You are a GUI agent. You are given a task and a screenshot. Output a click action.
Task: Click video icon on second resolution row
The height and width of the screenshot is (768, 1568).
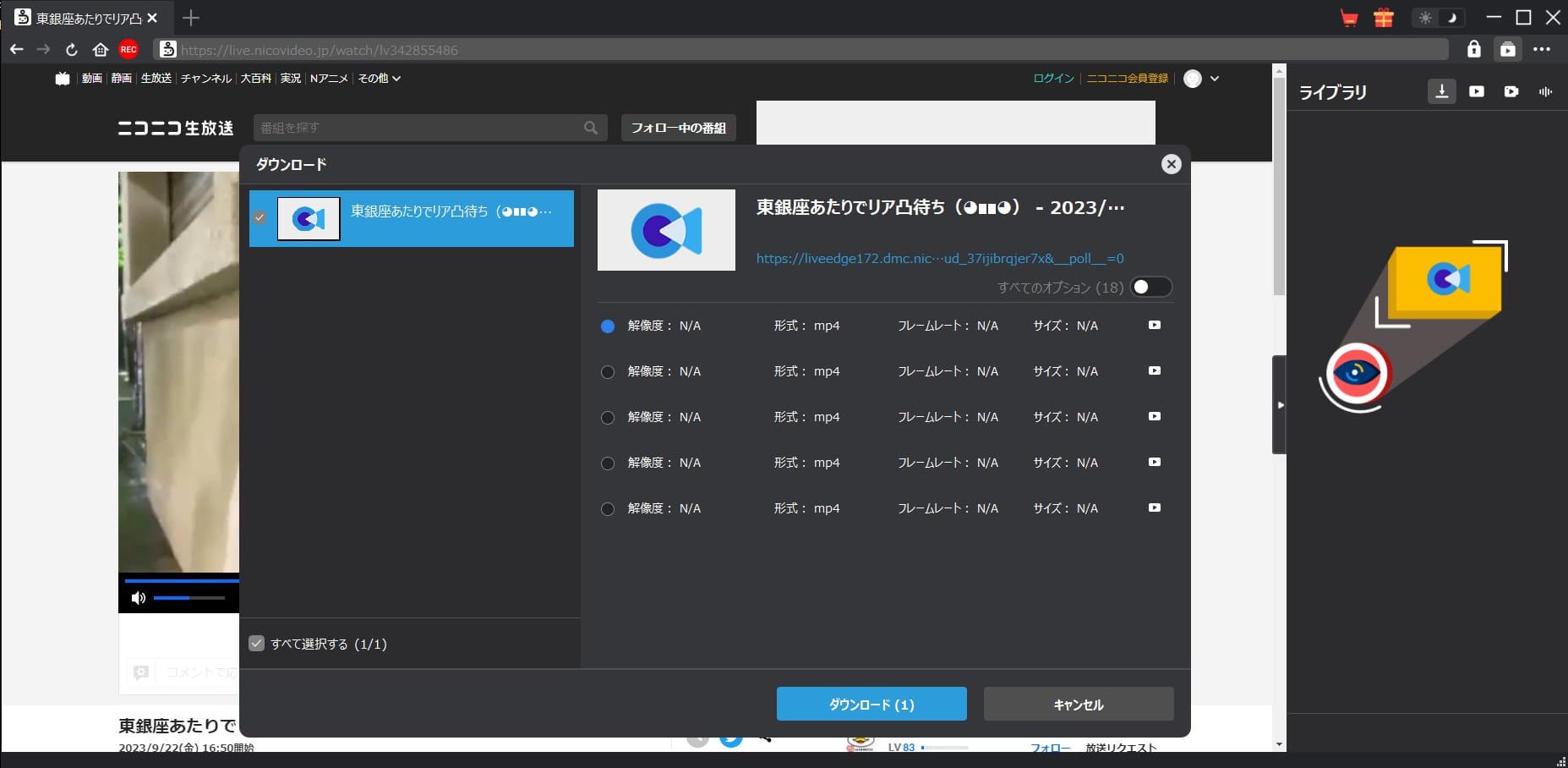pyautogui.click(x=1155, y=371)
